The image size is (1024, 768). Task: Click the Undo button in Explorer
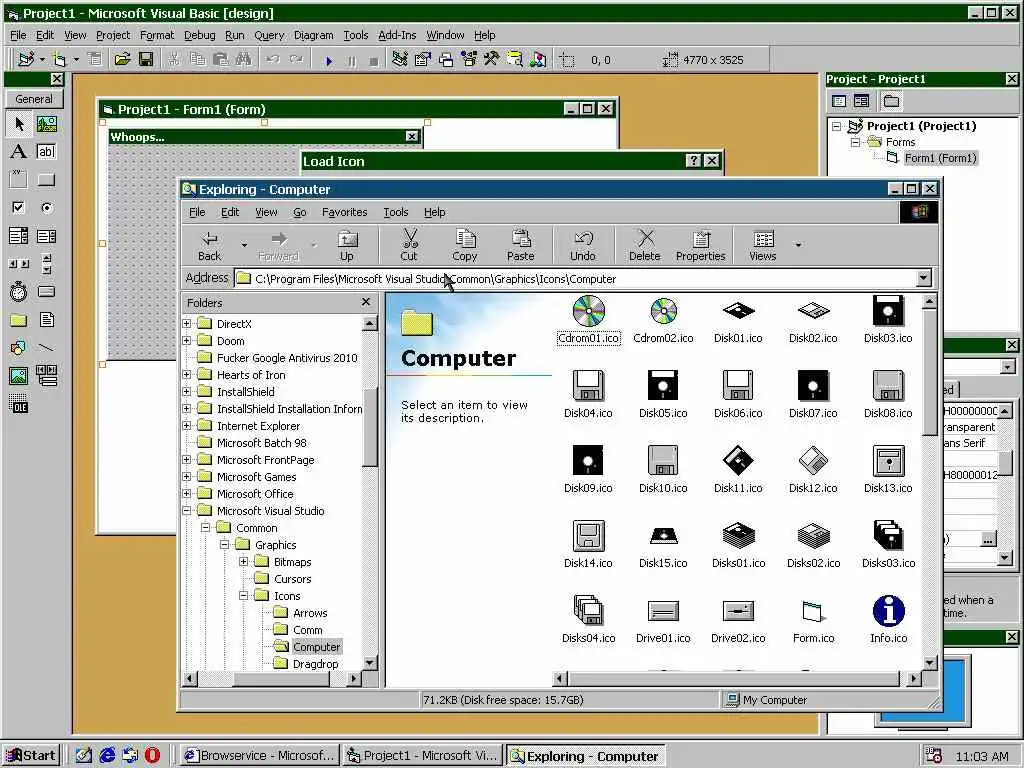[583, 246]
